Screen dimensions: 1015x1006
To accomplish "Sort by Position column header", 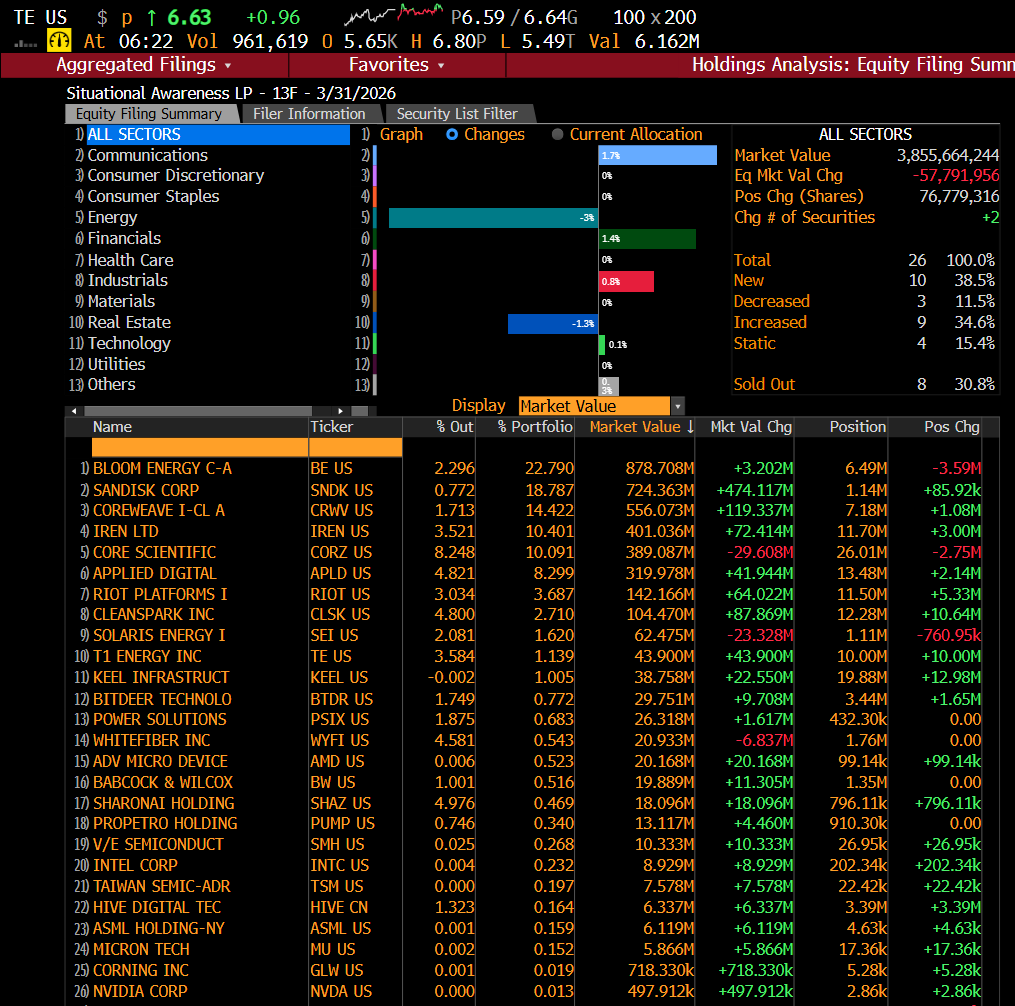I will [x=841, y=427].
